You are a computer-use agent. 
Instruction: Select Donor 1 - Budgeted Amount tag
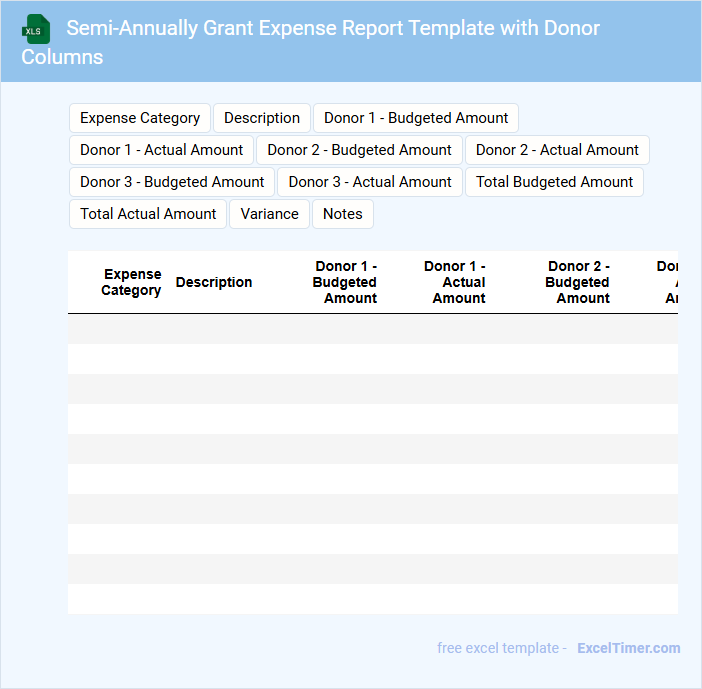click(416, 118)
